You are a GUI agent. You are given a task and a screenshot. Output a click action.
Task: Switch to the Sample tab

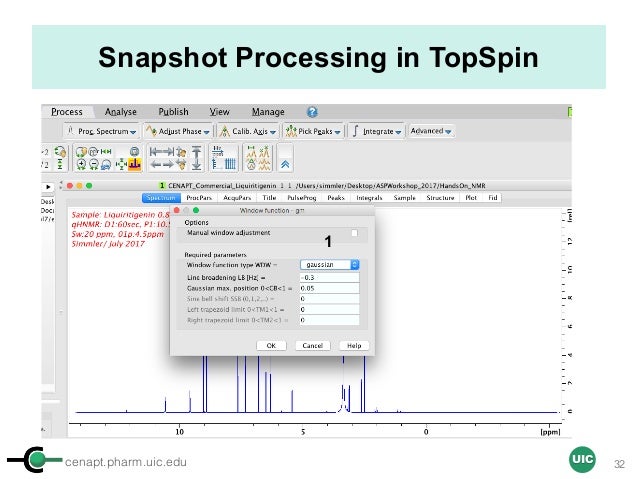pos(404,198)
